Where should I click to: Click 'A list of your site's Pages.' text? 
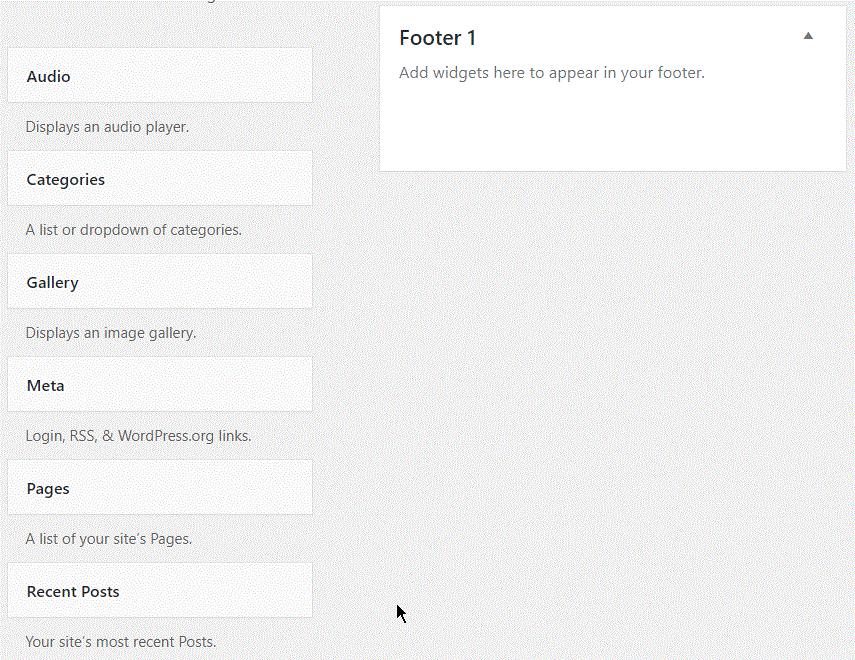coord(109,539)
